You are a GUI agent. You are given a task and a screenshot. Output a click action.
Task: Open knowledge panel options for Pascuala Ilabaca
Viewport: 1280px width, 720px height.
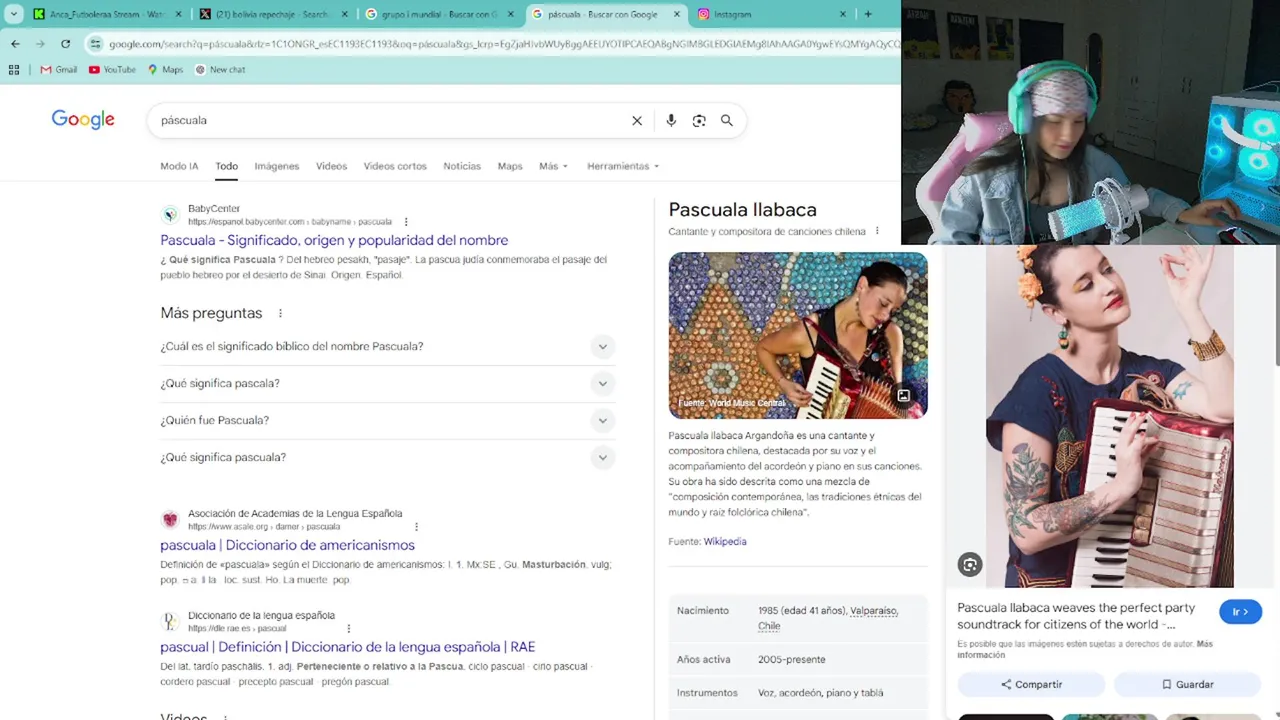click(x=877, y=231)
